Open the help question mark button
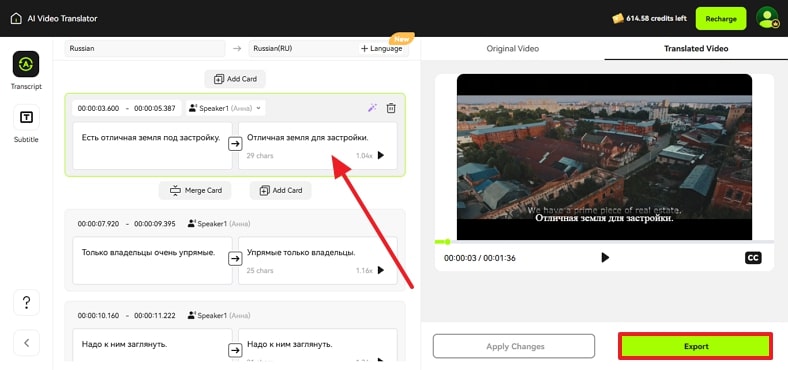The width and height of the screenshot is (788, 370). coord(27,302)
